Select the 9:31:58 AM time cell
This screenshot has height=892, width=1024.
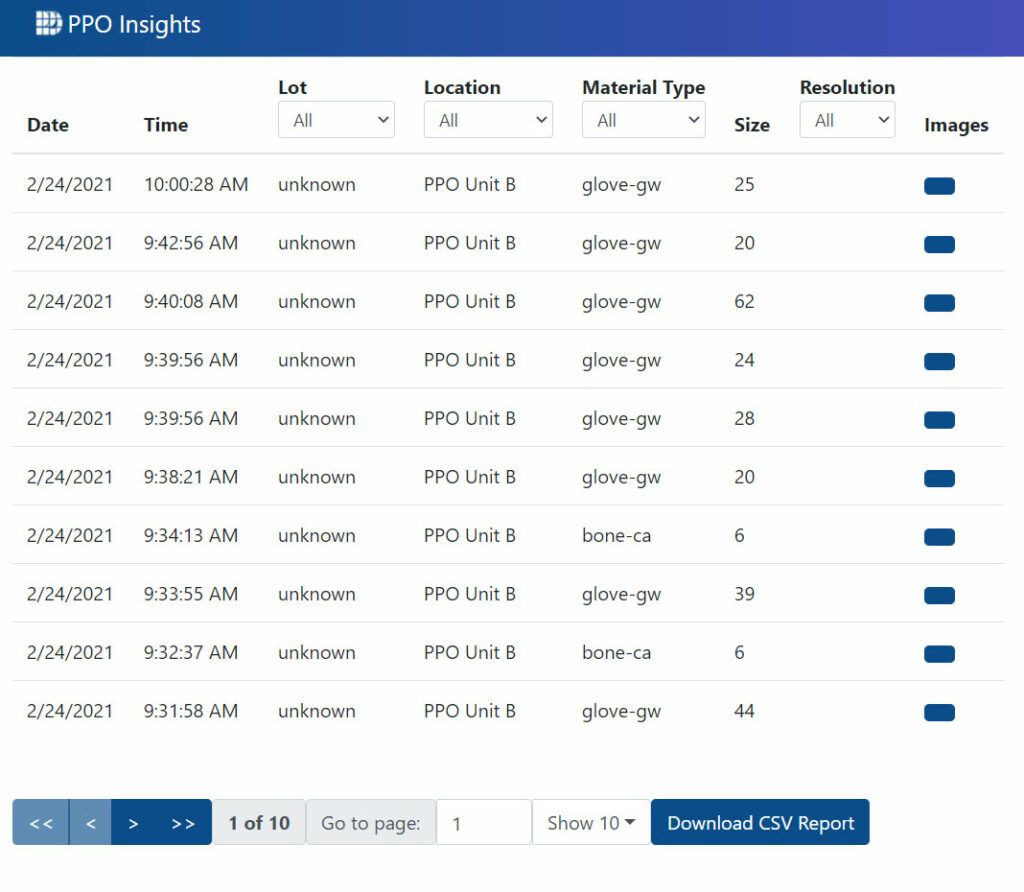[x=191, y=710]
